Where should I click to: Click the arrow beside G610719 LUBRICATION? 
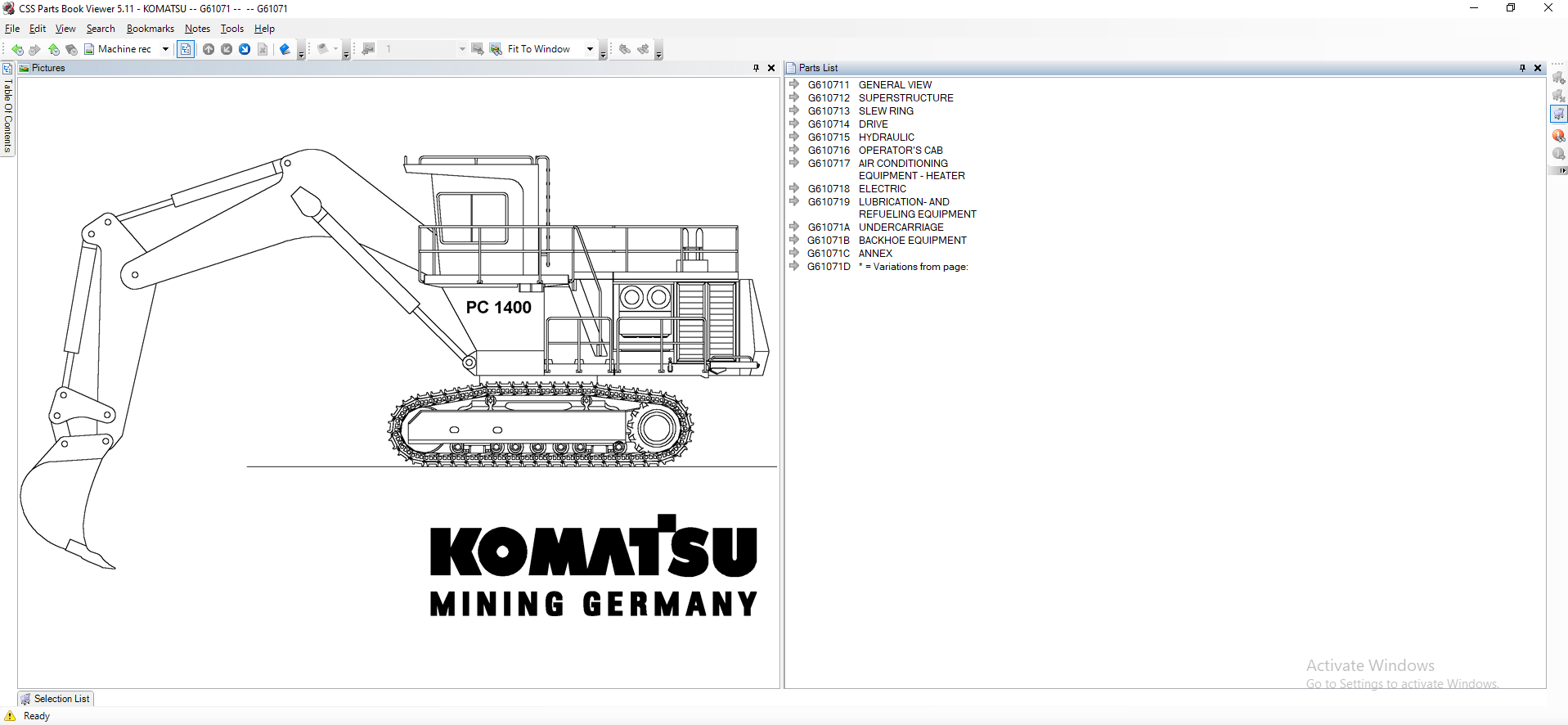(x=793, y=201)
